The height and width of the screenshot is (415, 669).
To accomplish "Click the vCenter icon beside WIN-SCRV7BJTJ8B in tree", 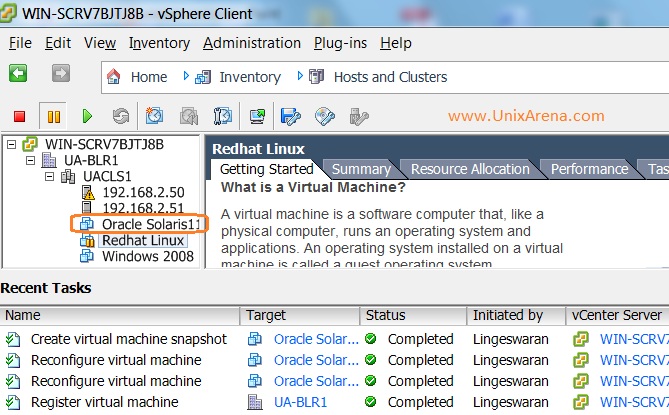I will [30, 144].
